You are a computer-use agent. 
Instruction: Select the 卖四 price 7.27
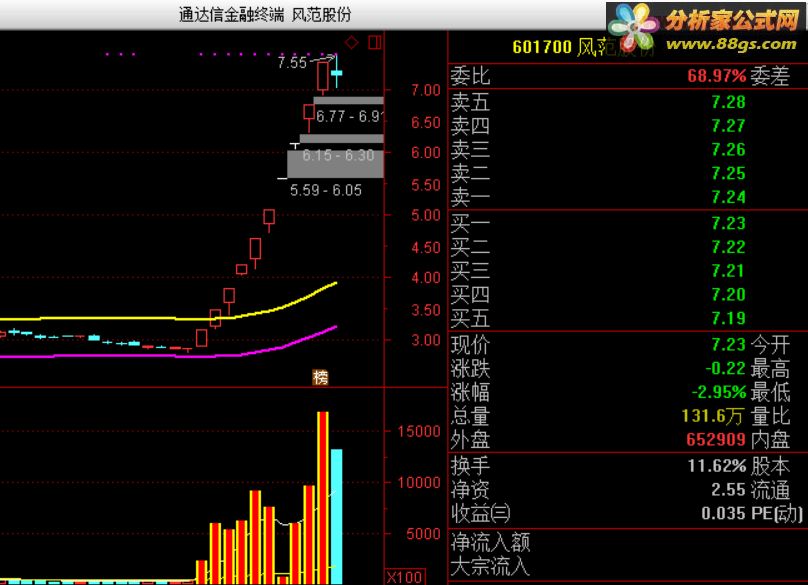(x=729, y=126)
